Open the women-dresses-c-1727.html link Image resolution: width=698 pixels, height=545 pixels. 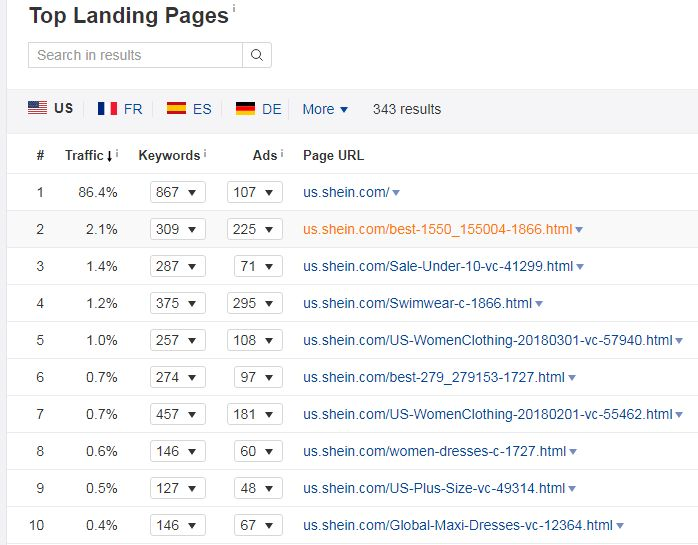(434, 451)
